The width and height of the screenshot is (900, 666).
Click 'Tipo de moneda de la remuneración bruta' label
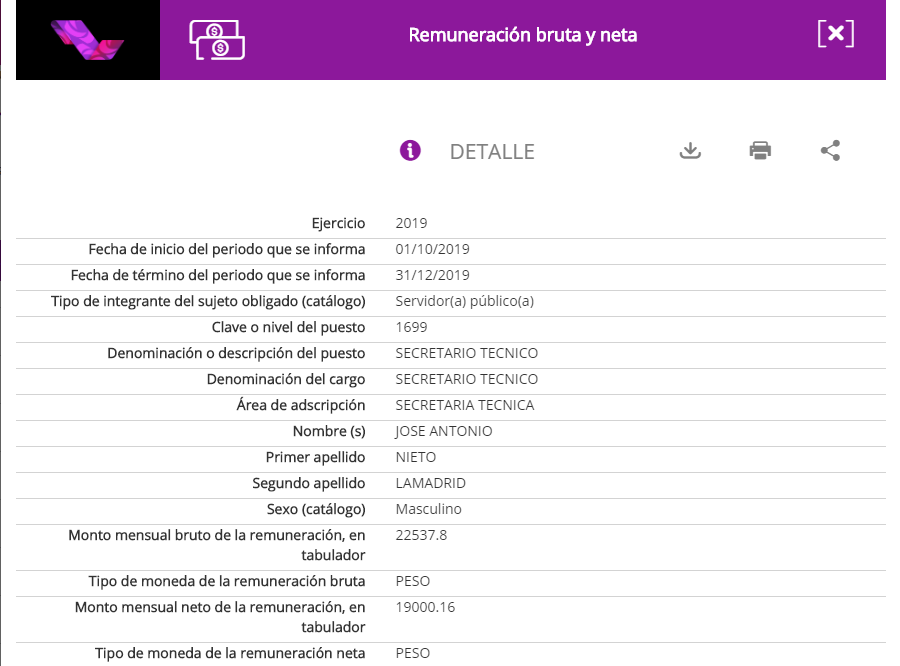[227, 581]
